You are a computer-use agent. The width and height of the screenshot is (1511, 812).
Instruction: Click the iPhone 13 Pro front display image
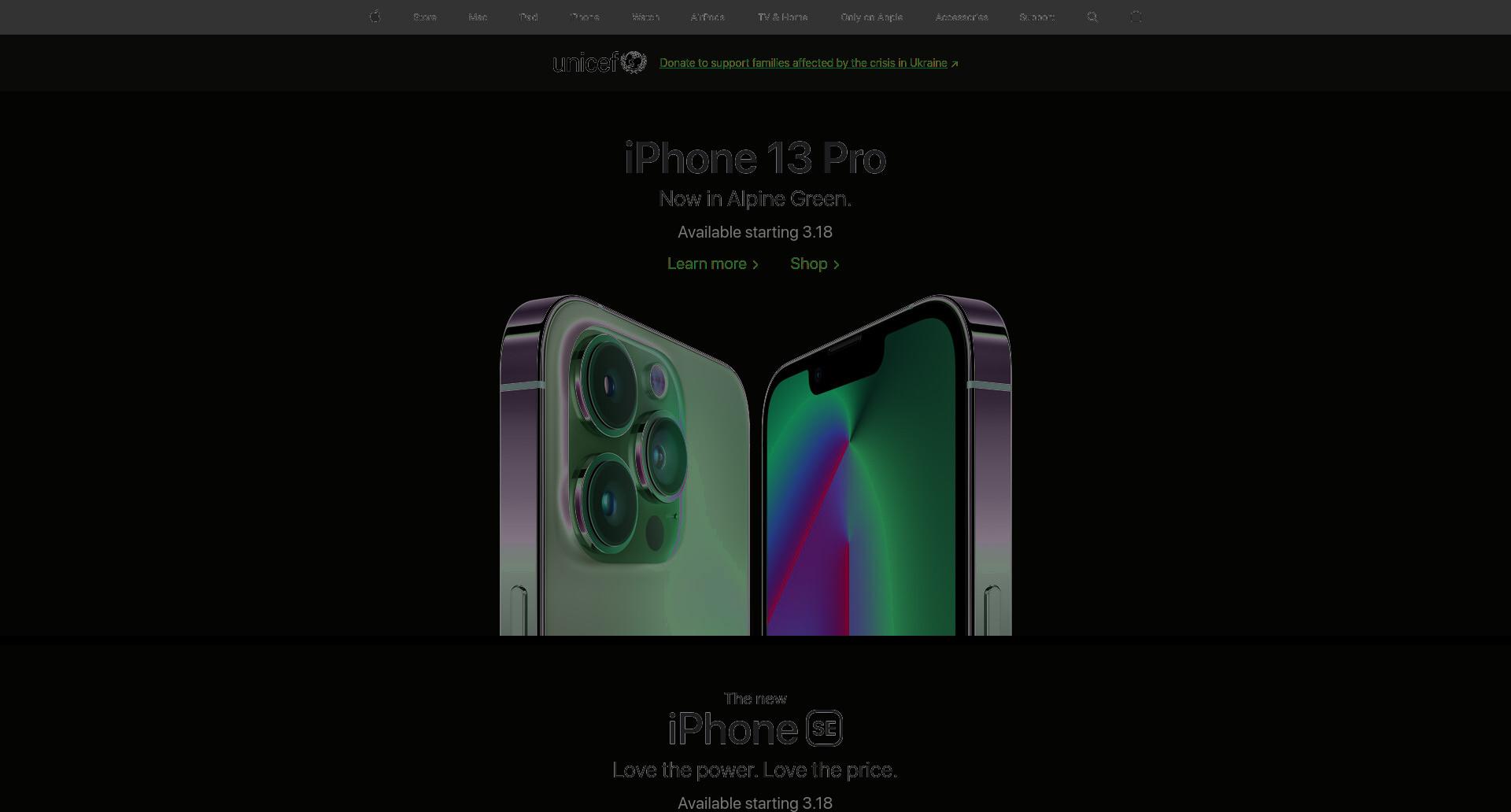tap(887, 465)
